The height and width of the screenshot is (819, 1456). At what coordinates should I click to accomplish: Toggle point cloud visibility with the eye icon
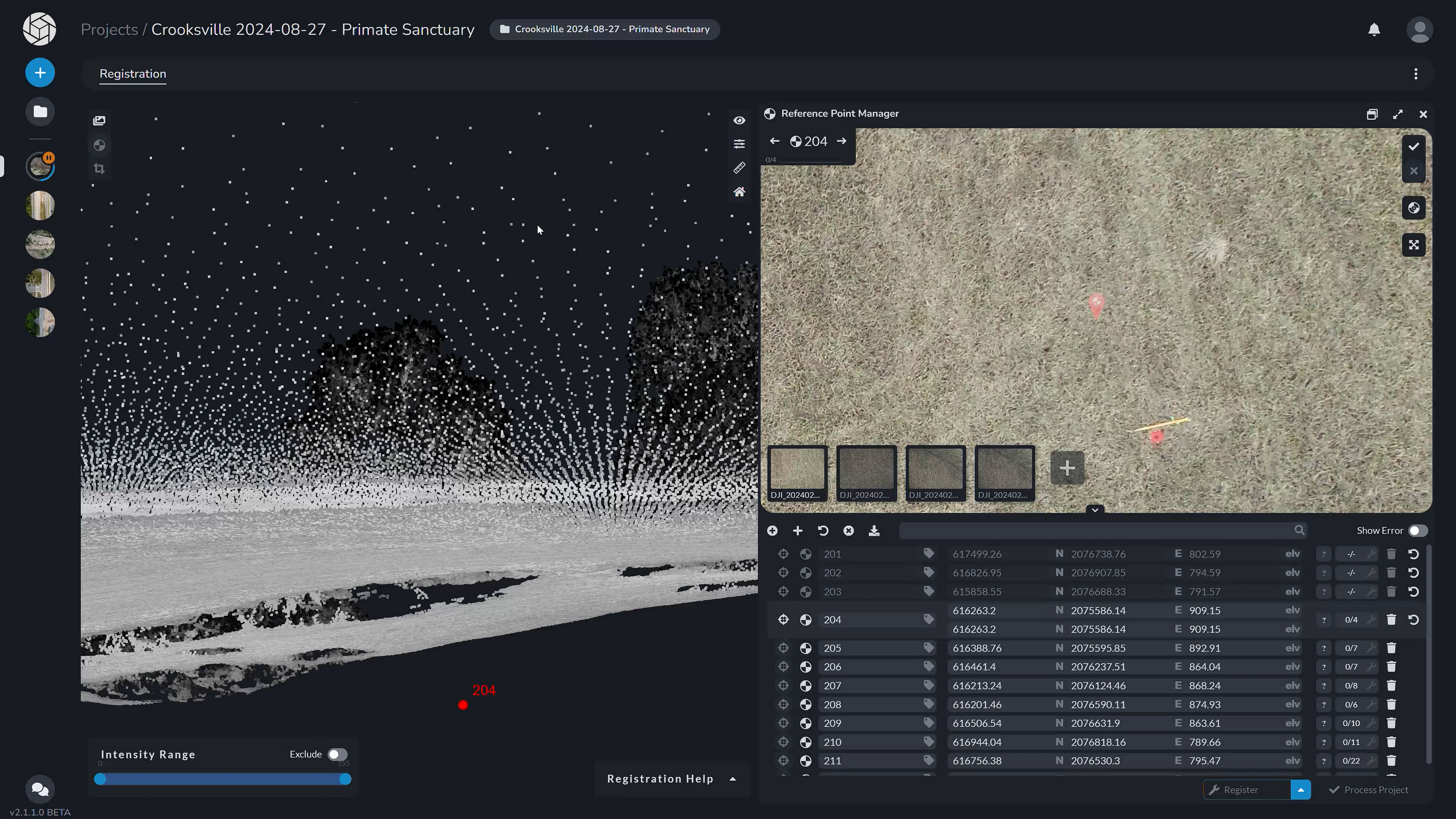coord(739,120)
